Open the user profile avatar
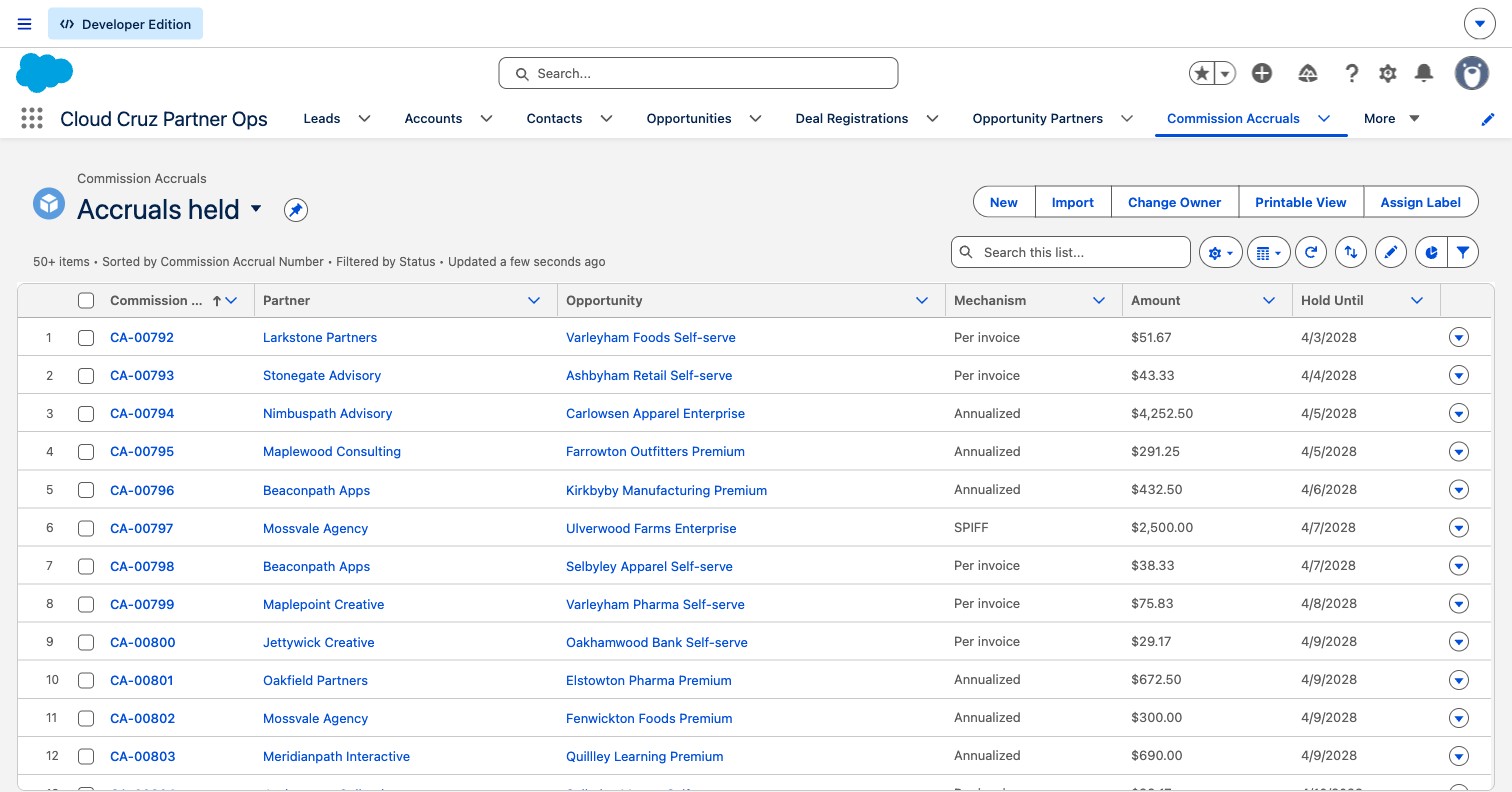The width and height of the screenshot is (1512, 792). pos(1471,73)
